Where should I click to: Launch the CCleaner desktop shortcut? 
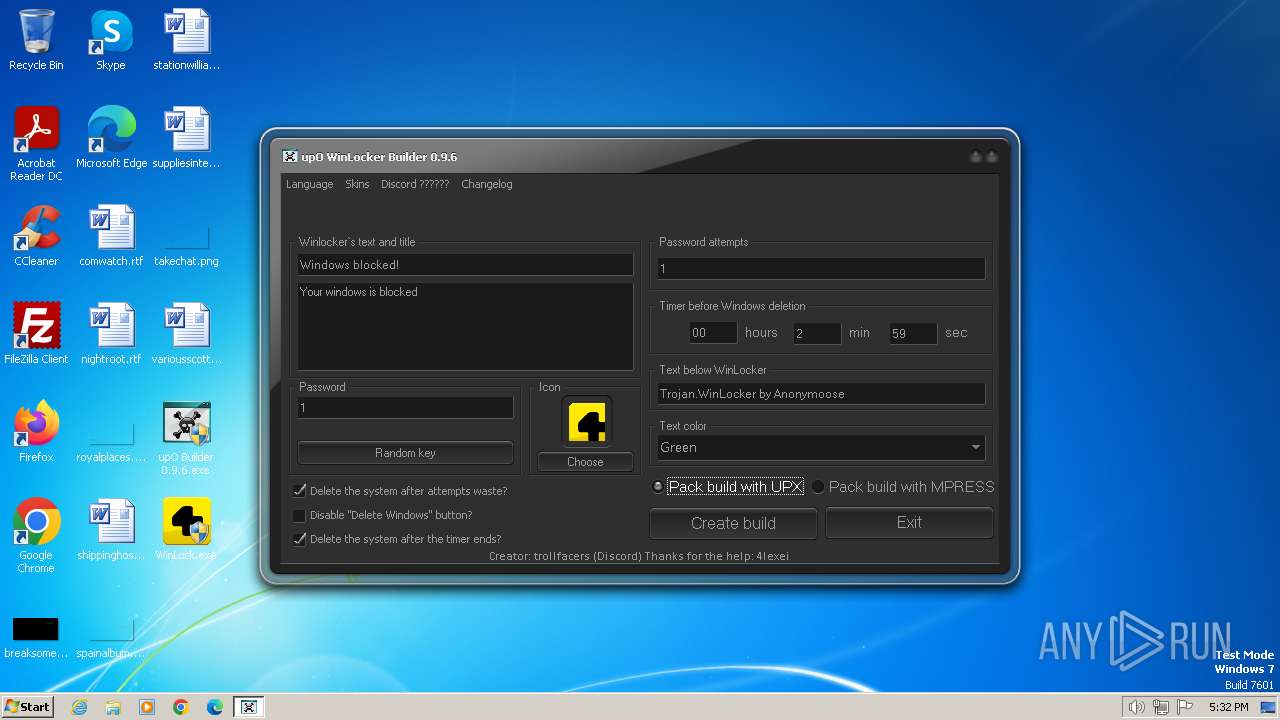point(36,236)
